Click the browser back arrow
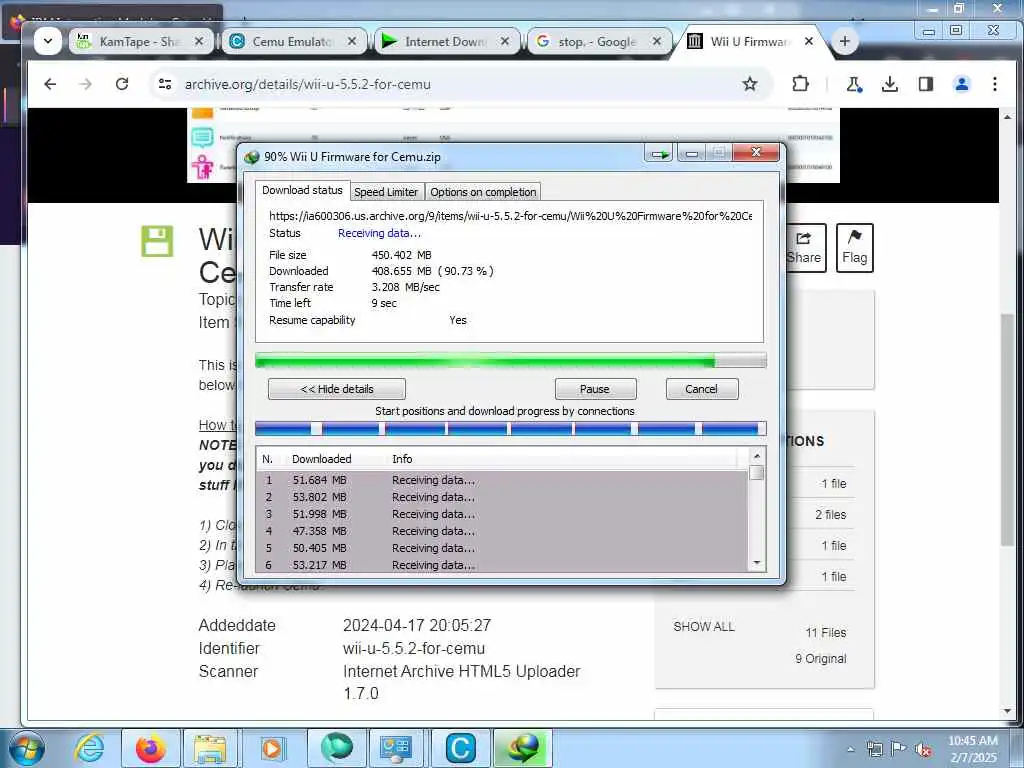 pyautogui.click(x=50, y=84)
